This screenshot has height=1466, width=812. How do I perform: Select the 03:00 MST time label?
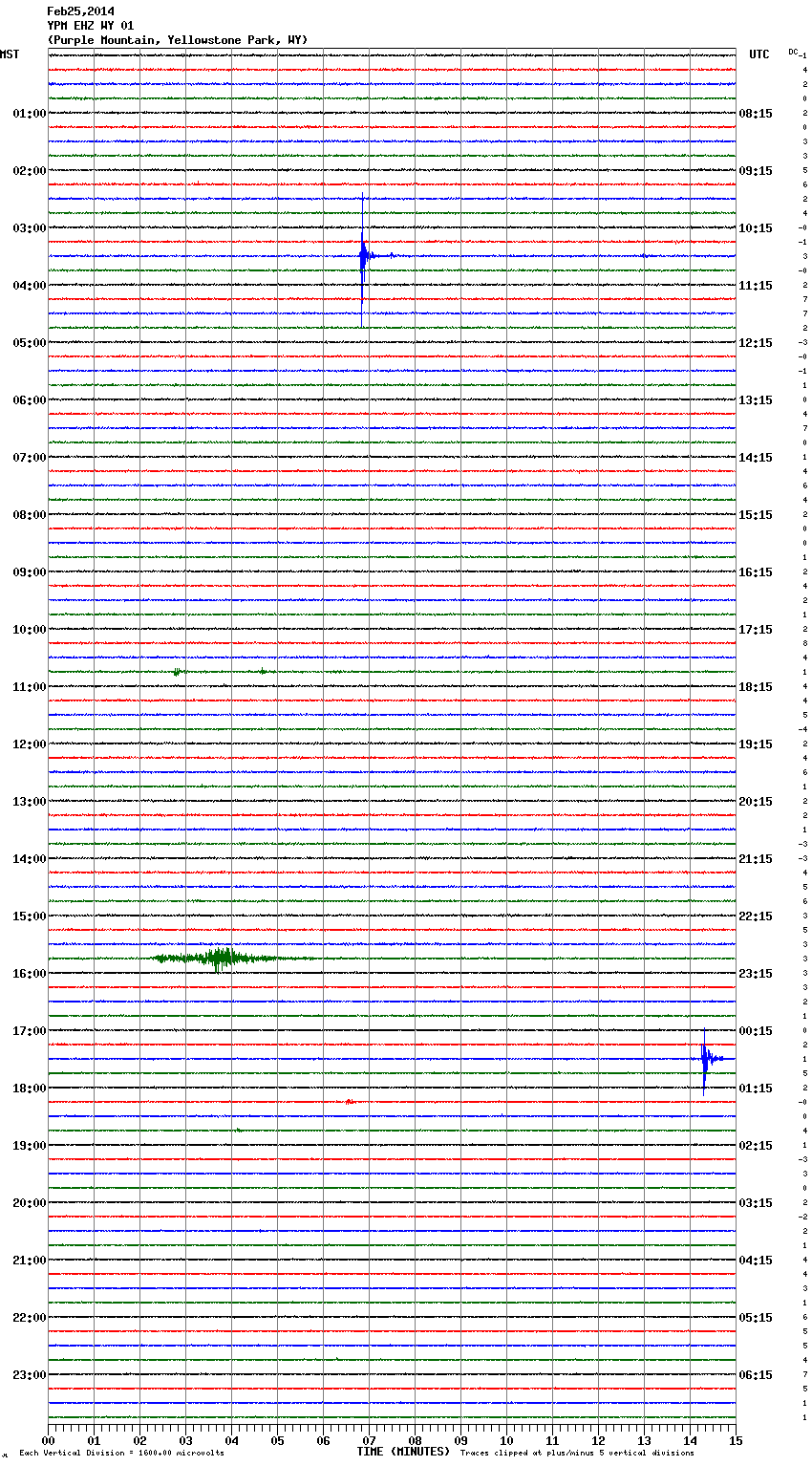[x=30, y=228]
